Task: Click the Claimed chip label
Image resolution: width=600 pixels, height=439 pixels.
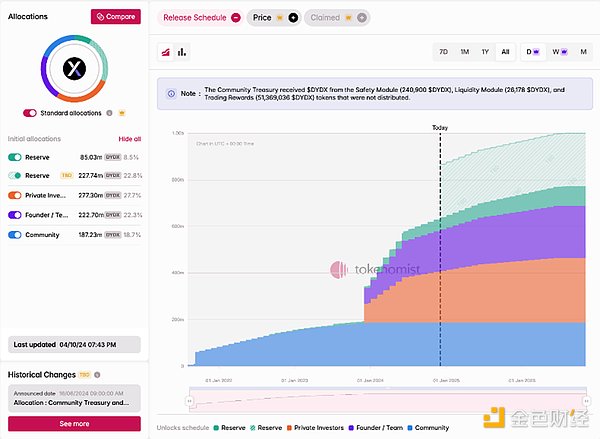Action: pyautogui.click(x=325, y=18)
